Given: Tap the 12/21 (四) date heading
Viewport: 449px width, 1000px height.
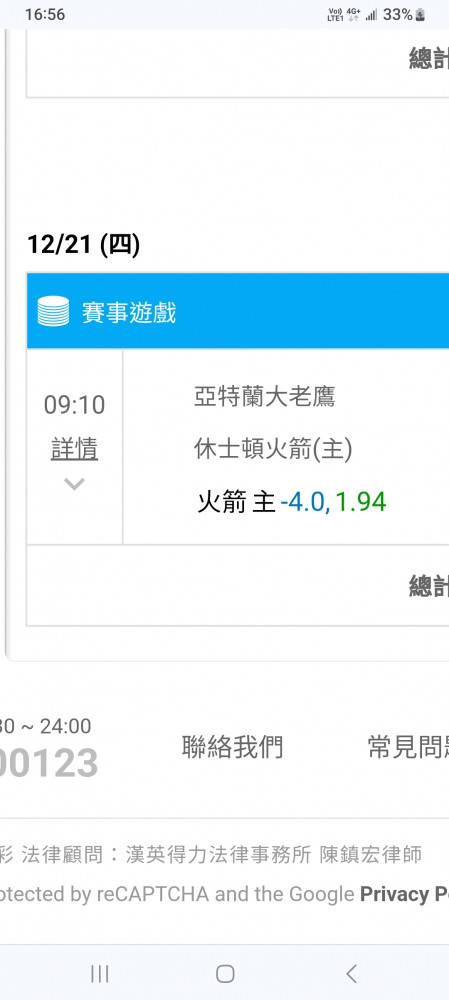Looking at the screenshot, I should 84,244.
